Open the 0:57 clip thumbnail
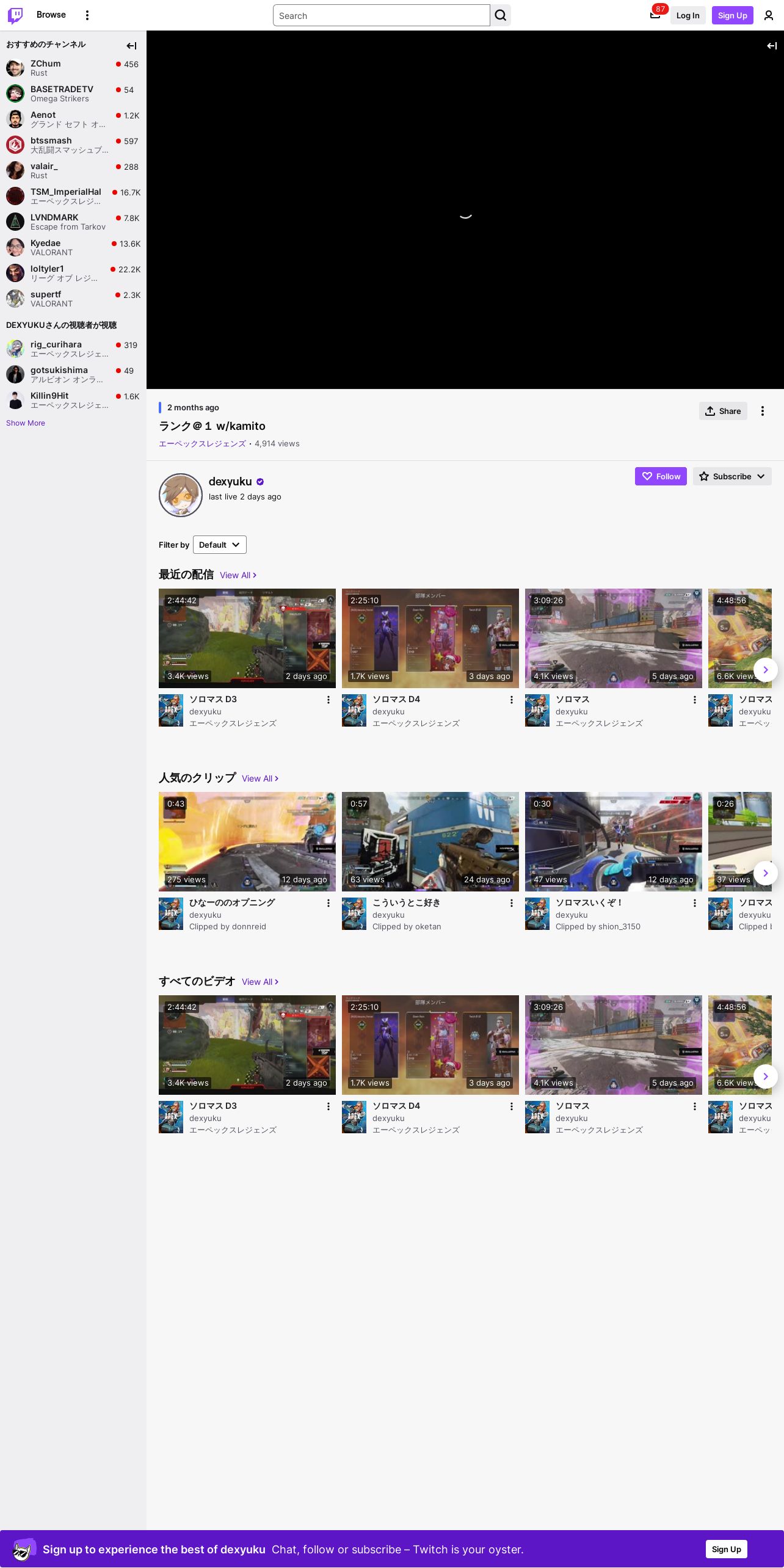 pyautogui.click(x=430, y=841)
